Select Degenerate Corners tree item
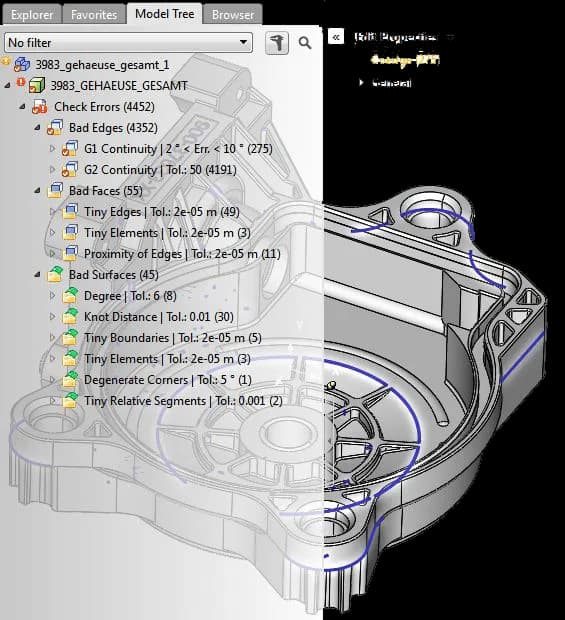 click(168, 380)
